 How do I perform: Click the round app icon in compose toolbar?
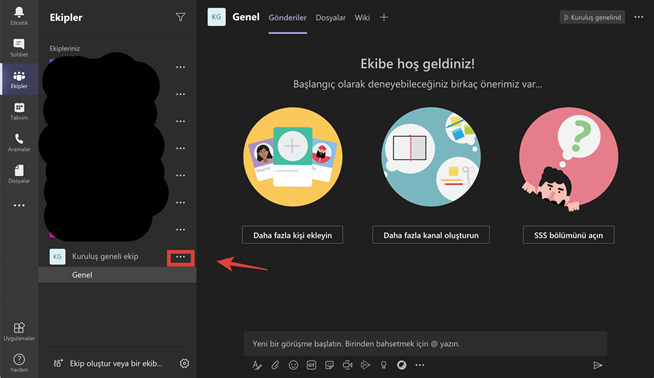pyautogui.click(x=402, y=365)
